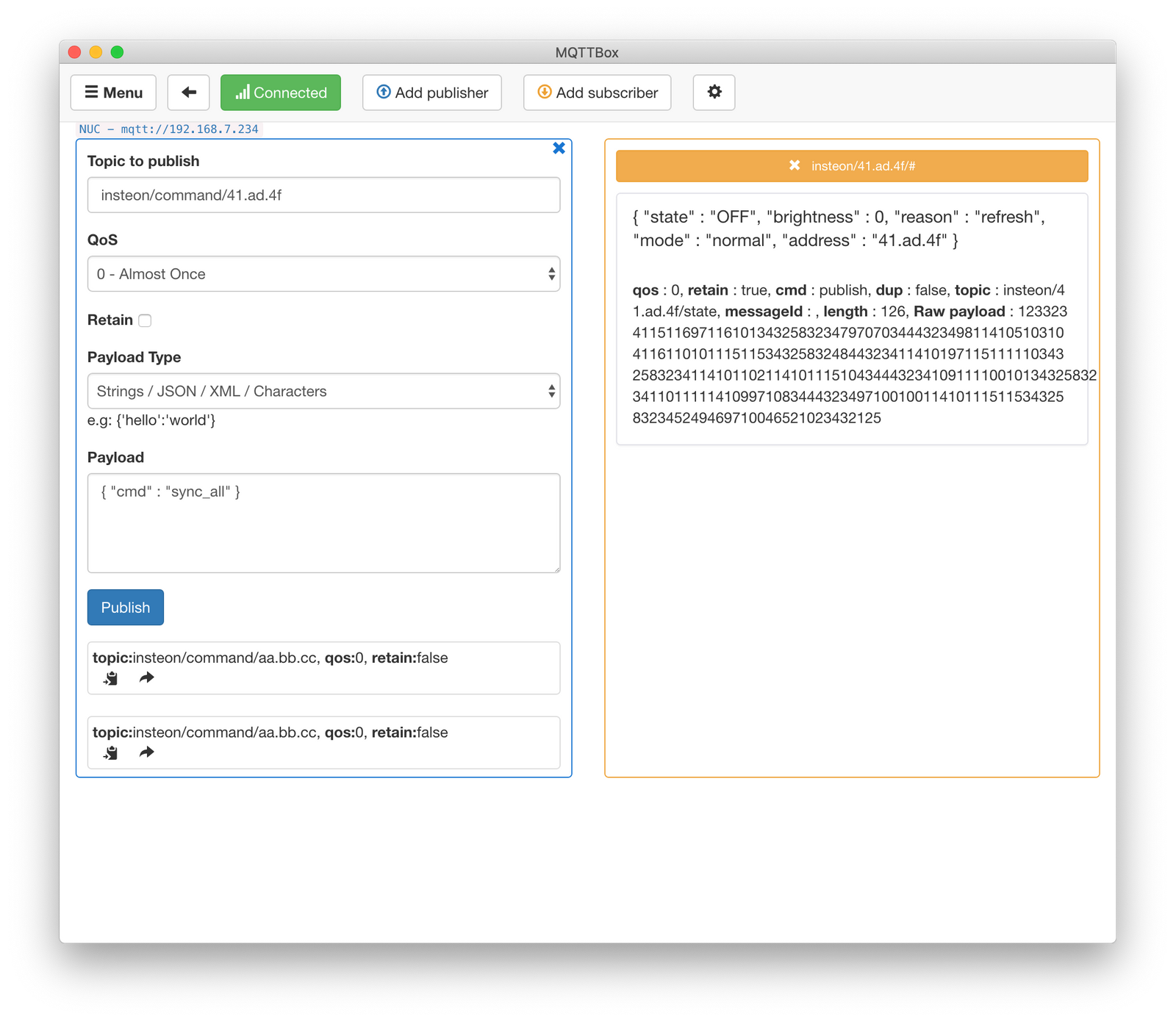Viewport: 1176px width, 1022px height.
Task: Open broker settings via gear icon
Action: pyautogui.click(x=714, y=92)
